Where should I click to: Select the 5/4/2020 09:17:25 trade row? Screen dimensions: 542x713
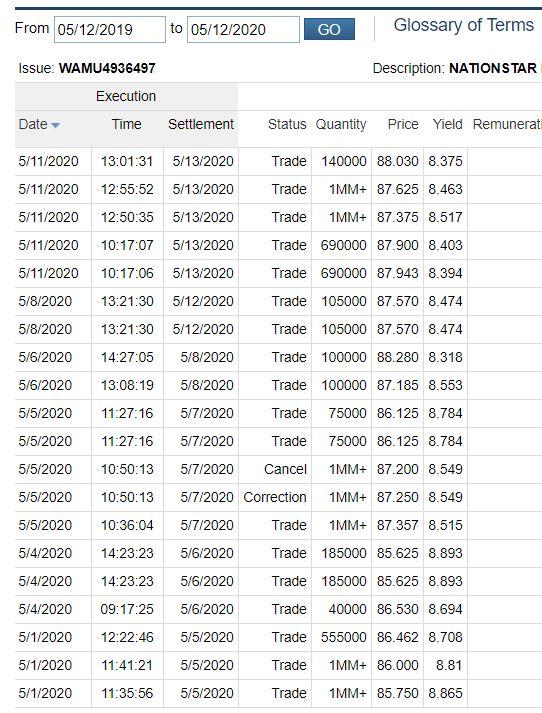[x=278, y=609]
